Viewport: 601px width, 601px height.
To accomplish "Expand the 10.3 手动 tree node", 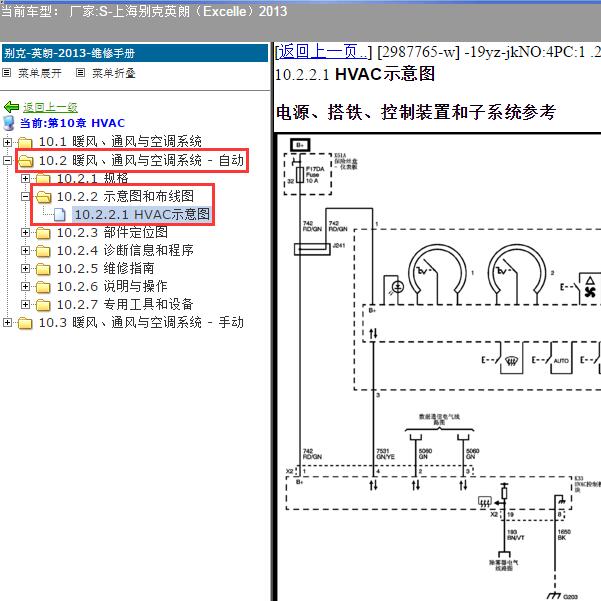I will (7, 322).
